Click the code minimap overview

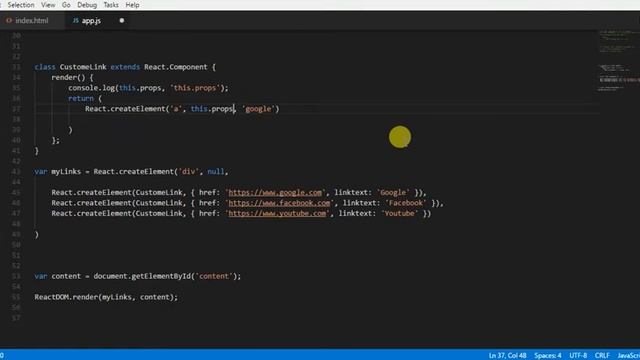(x=618, y=61)
